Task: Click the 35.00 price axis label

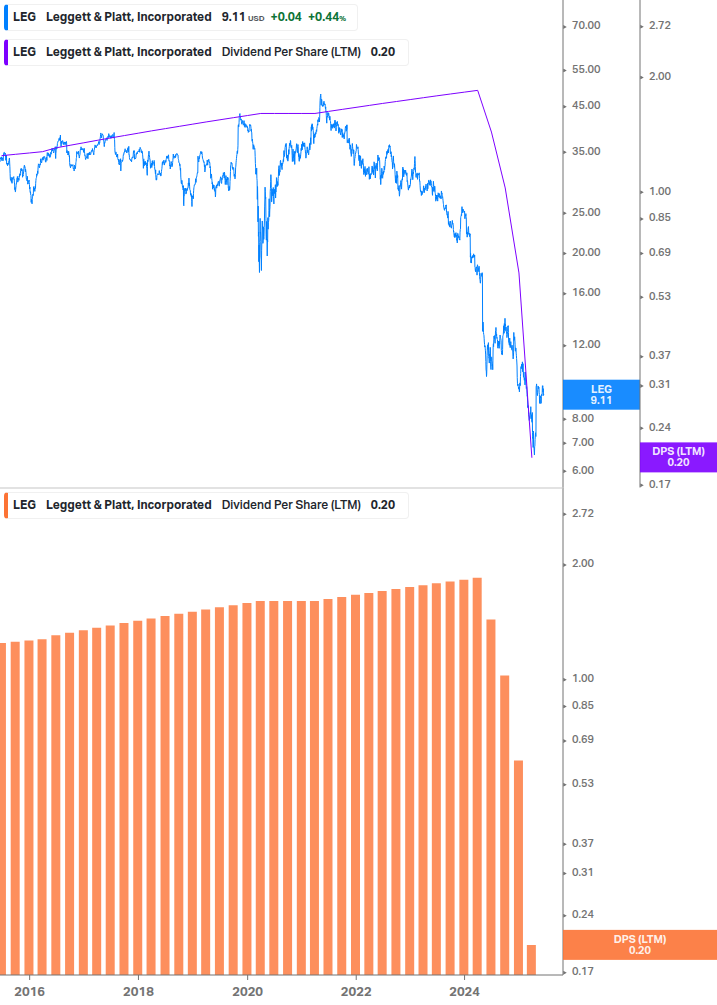Action: pos(586,152)
